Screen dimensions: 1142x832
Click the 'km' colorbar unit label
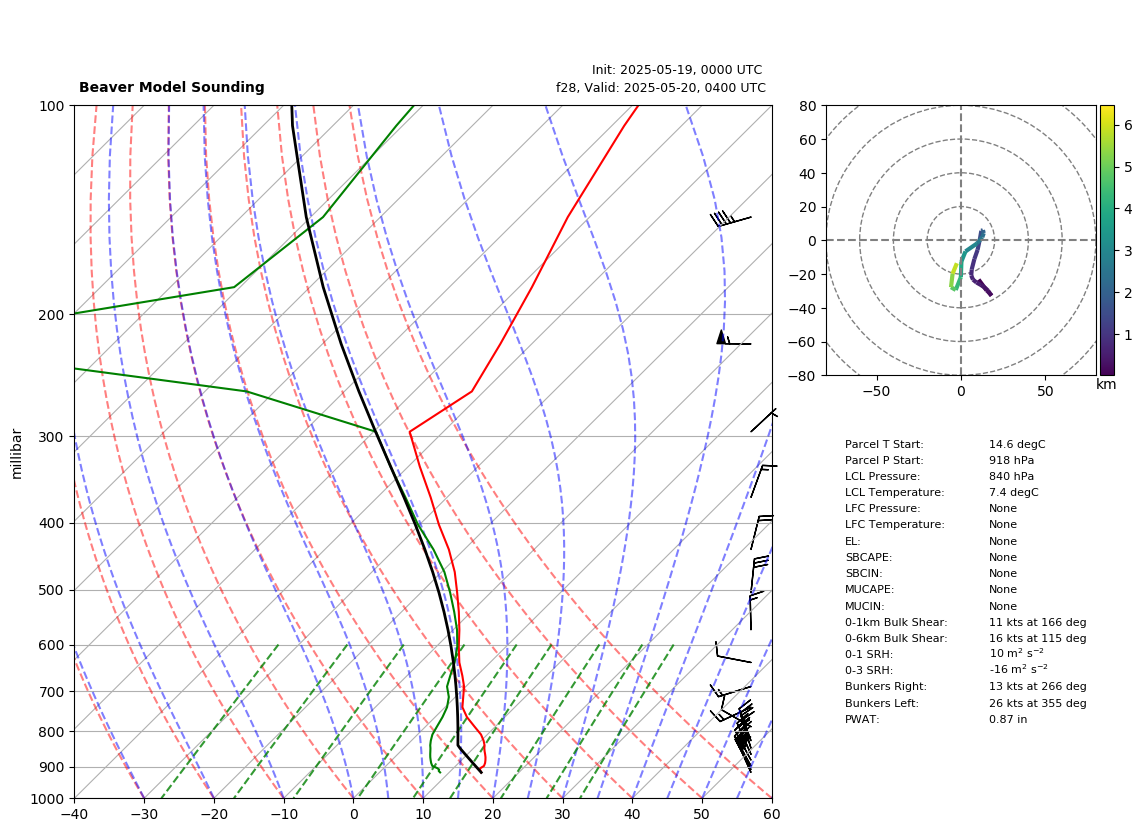click(1106, 384)
